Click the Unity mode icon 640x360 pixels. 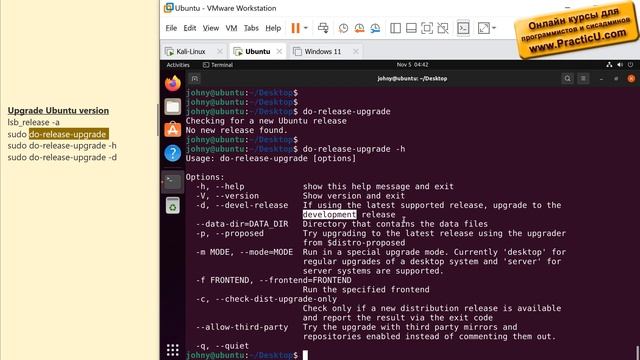point(443,28)
